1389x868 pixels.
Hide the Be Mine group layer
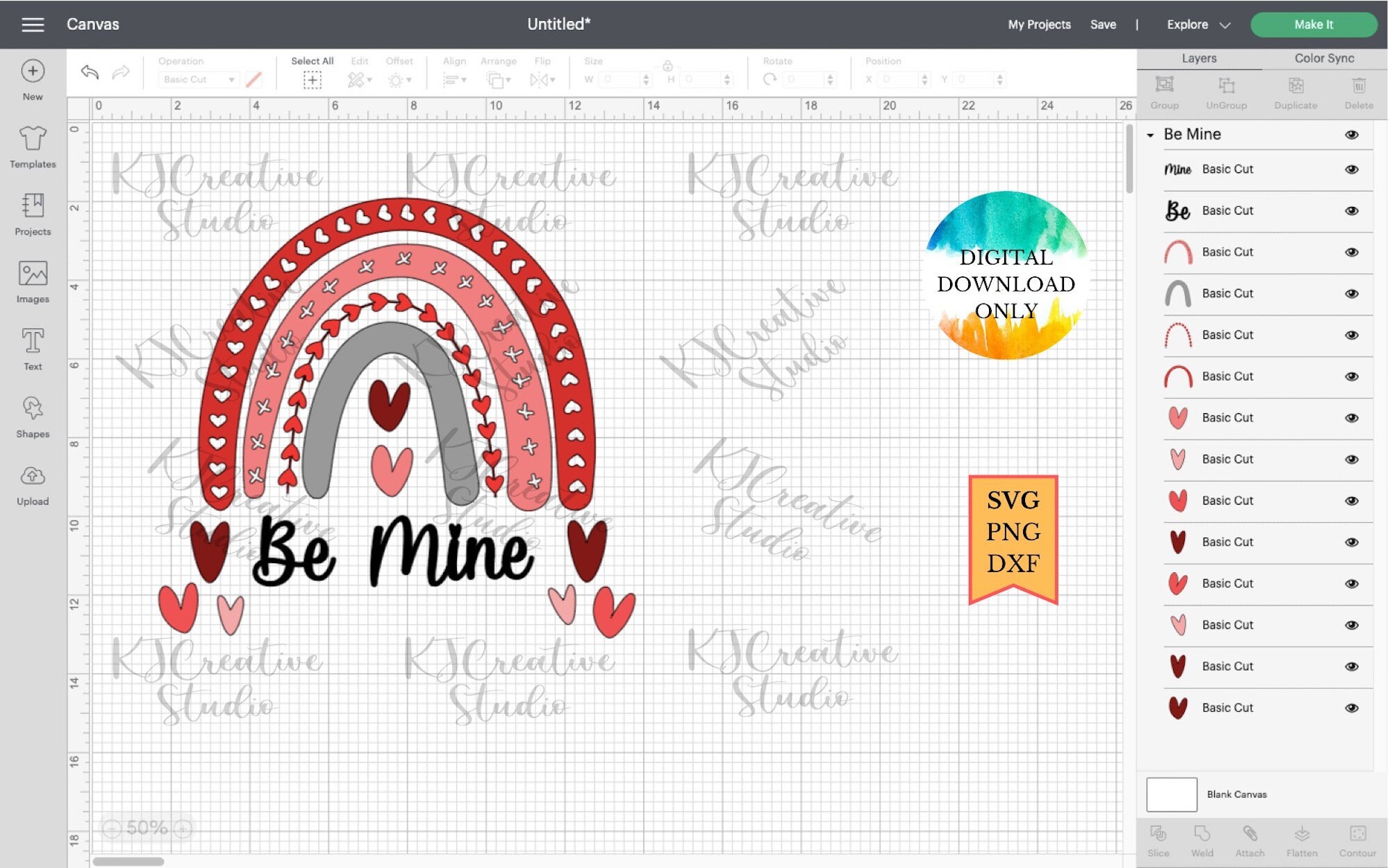1351,135
